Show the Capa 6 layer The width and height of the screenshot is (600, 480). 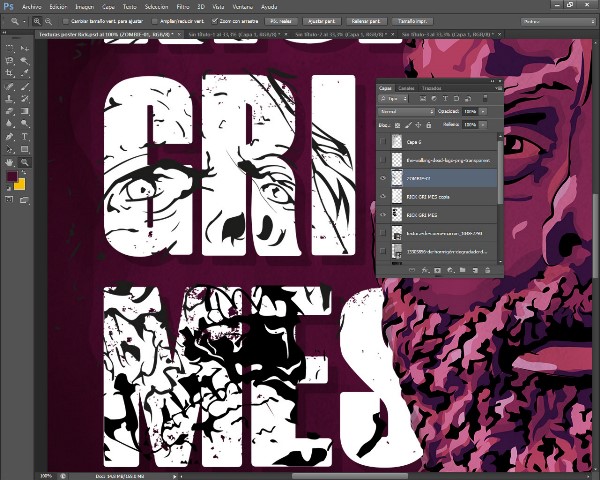tap(383, 142)
